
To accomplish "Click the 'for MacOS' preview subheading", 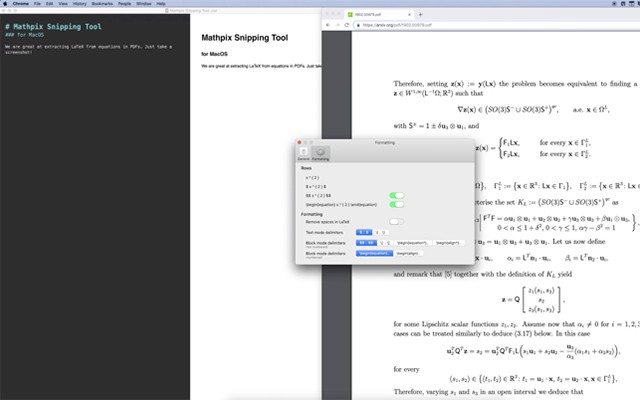I will pos(214,54).
